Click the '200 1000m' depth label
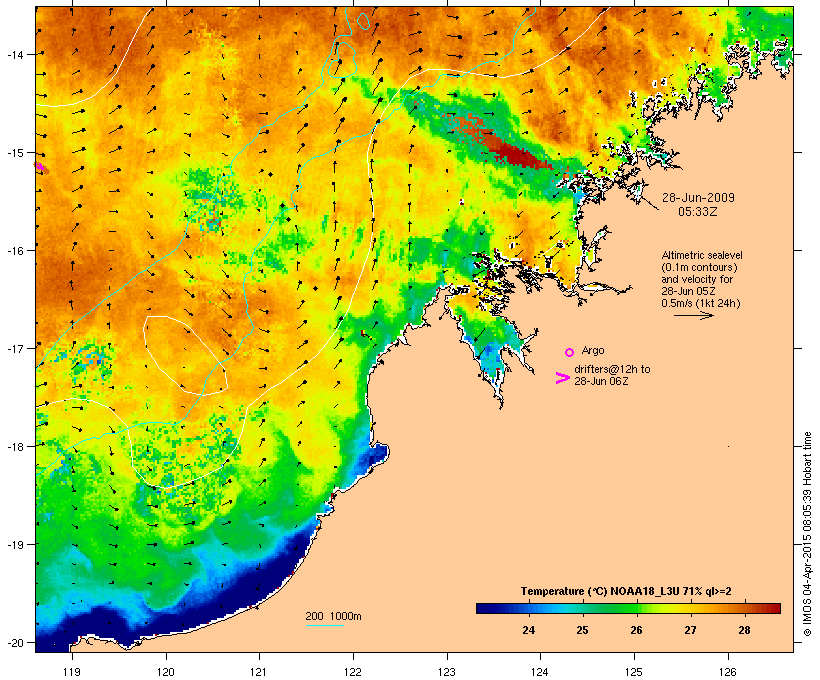820x680 pixels. [333, 616]
